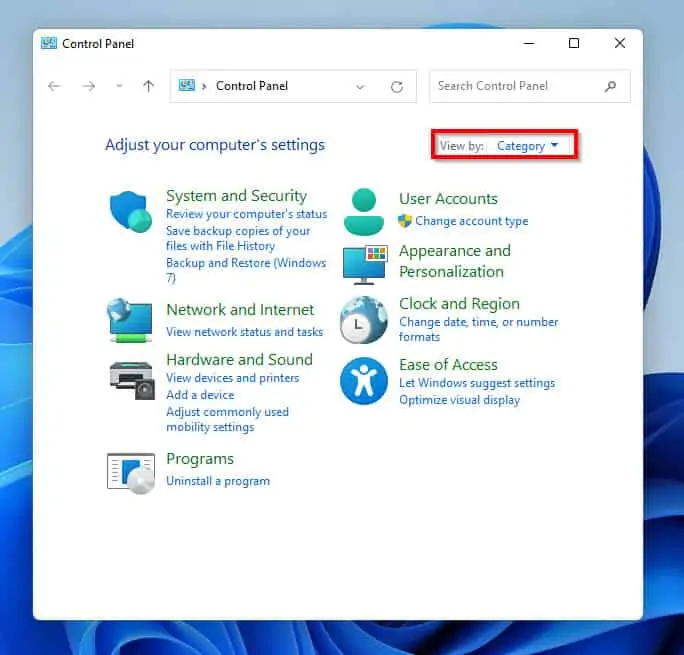Screen dimensions: 684x655
Task: Click the Ease of Access icon
Action: click(x=364, y=381)
